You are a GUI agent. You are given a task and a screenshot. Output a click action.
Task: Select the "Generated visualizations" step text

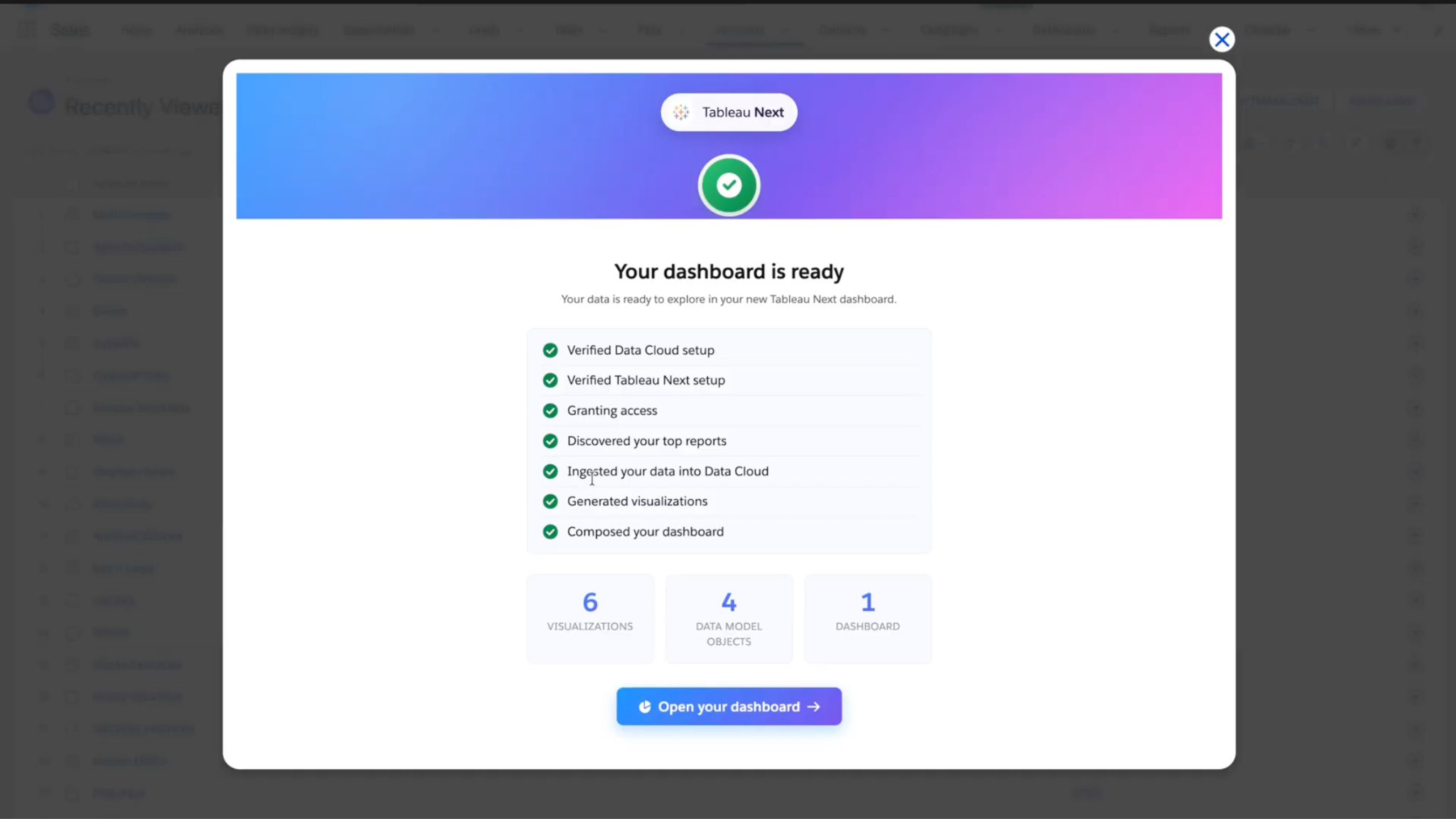(638, 501)
